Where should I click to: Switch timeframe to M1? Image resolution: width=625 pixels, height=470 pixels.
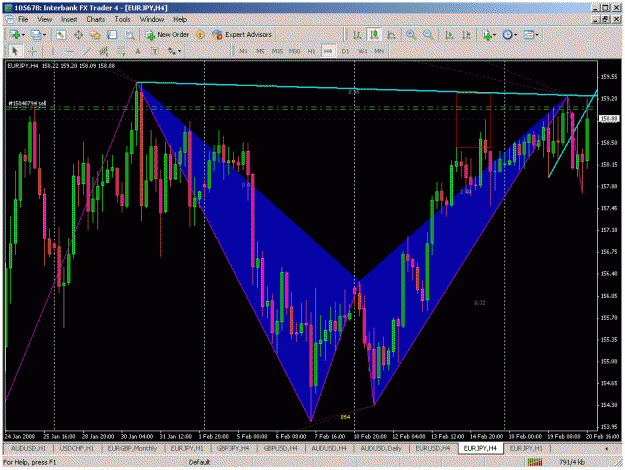click(x=243, y=51)
